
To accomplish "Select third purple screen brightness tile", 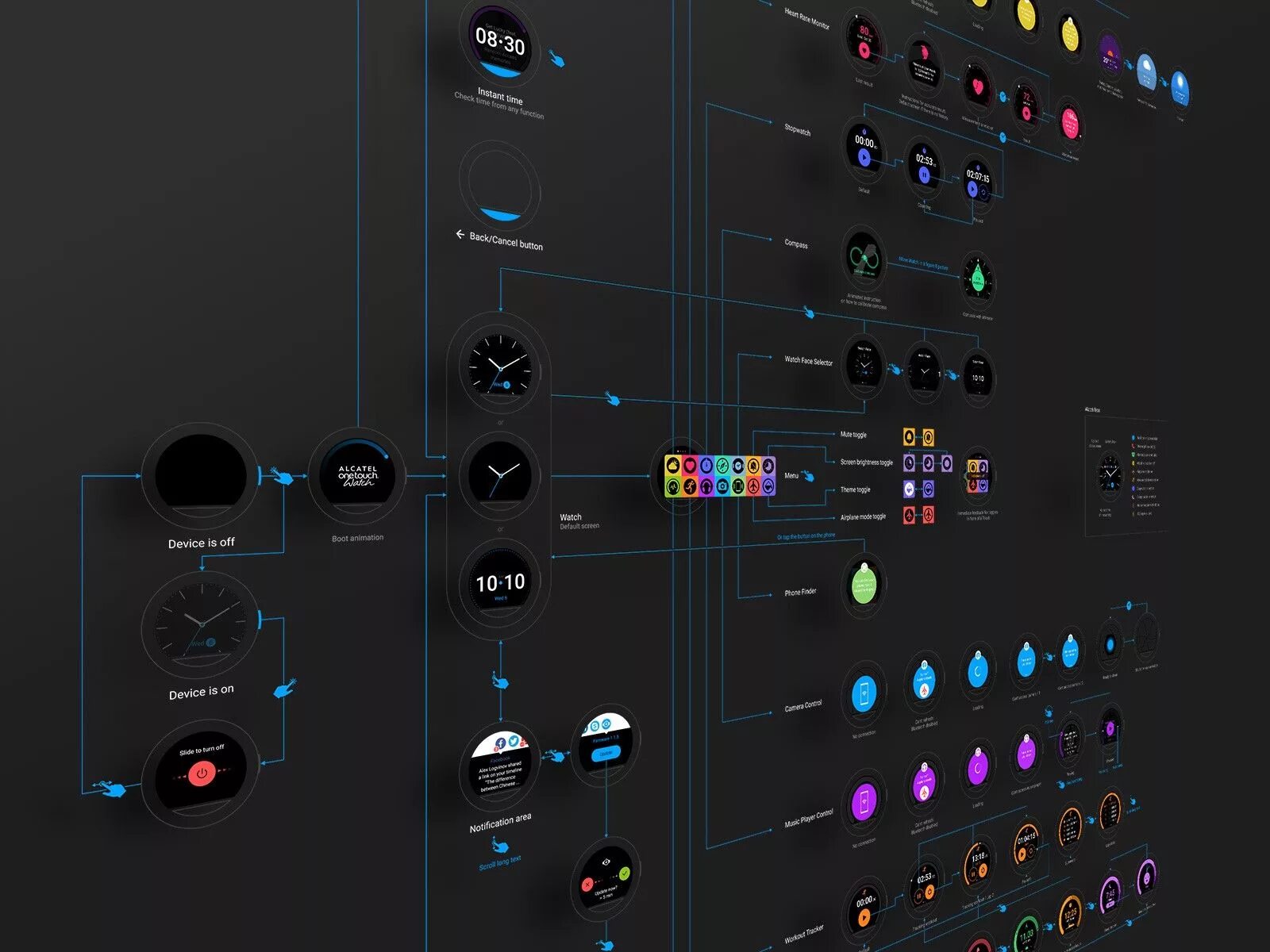I will click(x=947, y=463).
